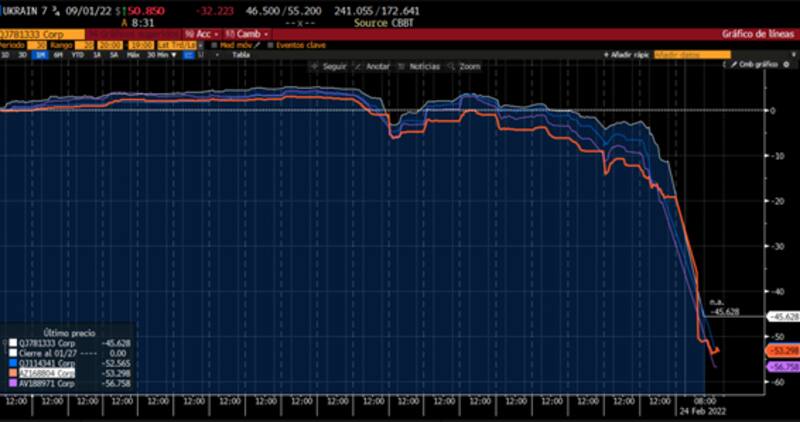Click the Med móv pencil icon
Image resolution: width=800 pixels, height=422 pixels.
(x=255, y=45)
